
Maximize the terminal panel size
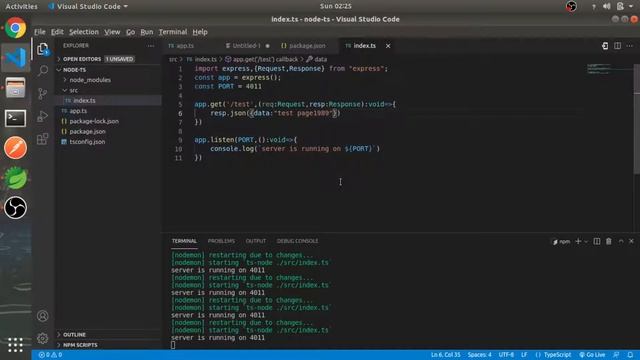621,241
